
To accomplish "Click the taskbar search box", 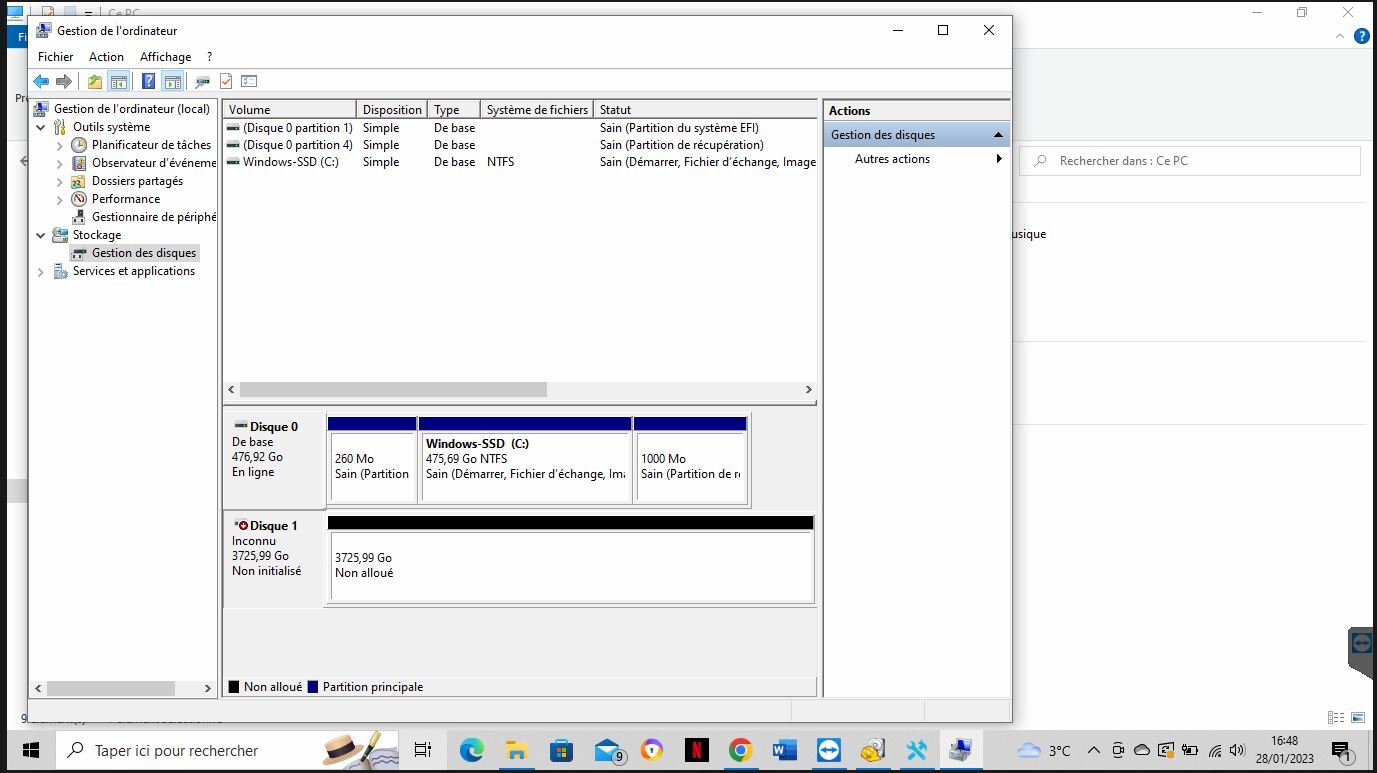I will pos(226,750).
